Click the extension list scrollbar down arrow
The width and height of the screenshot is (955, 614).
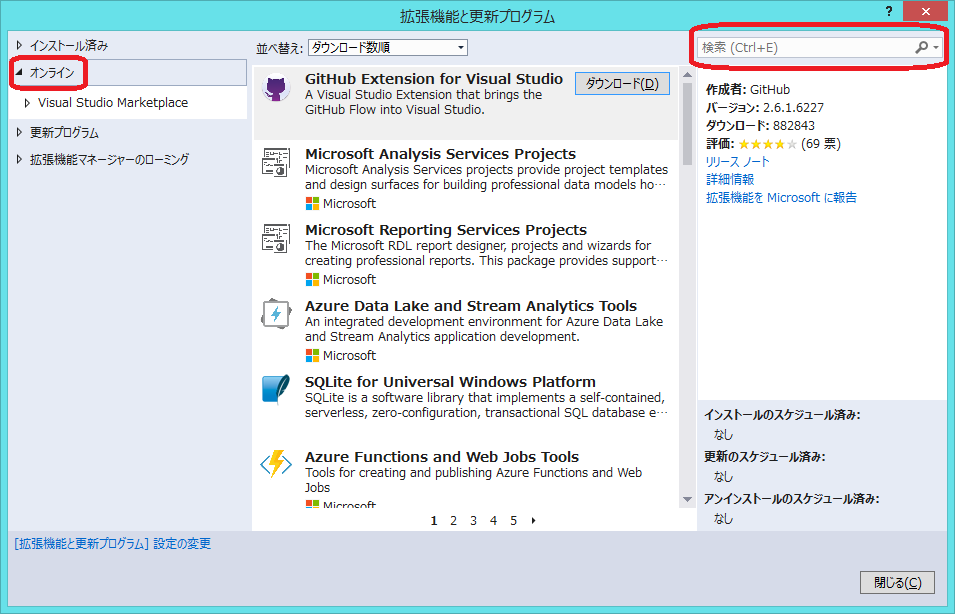(687, 499)
